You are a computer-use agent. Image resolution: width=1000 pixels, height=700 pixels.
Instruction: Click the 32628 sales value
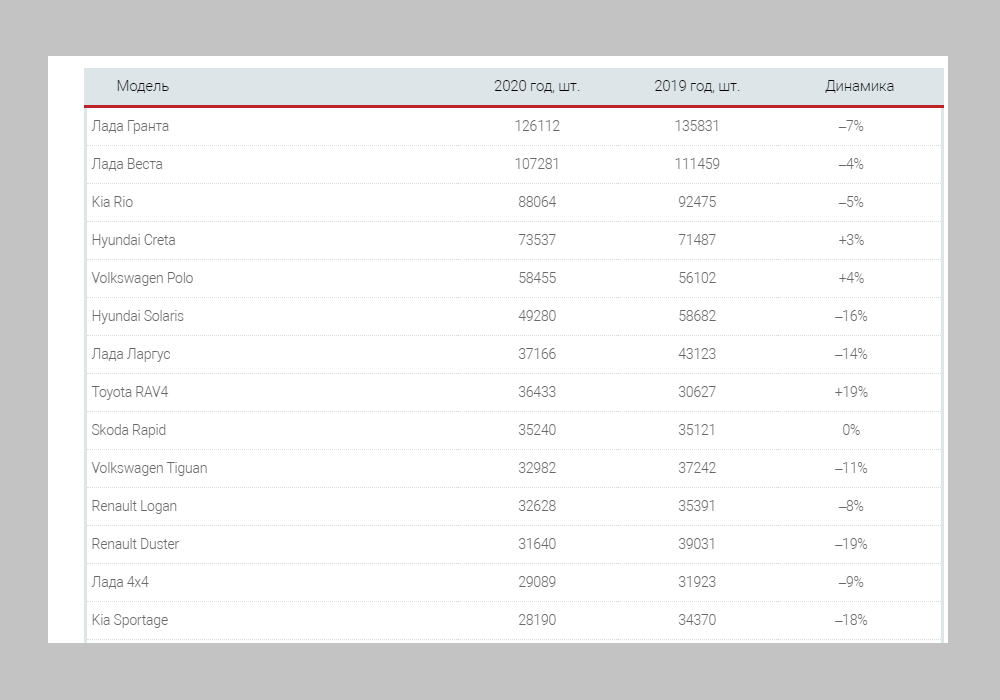coord(537,506)
